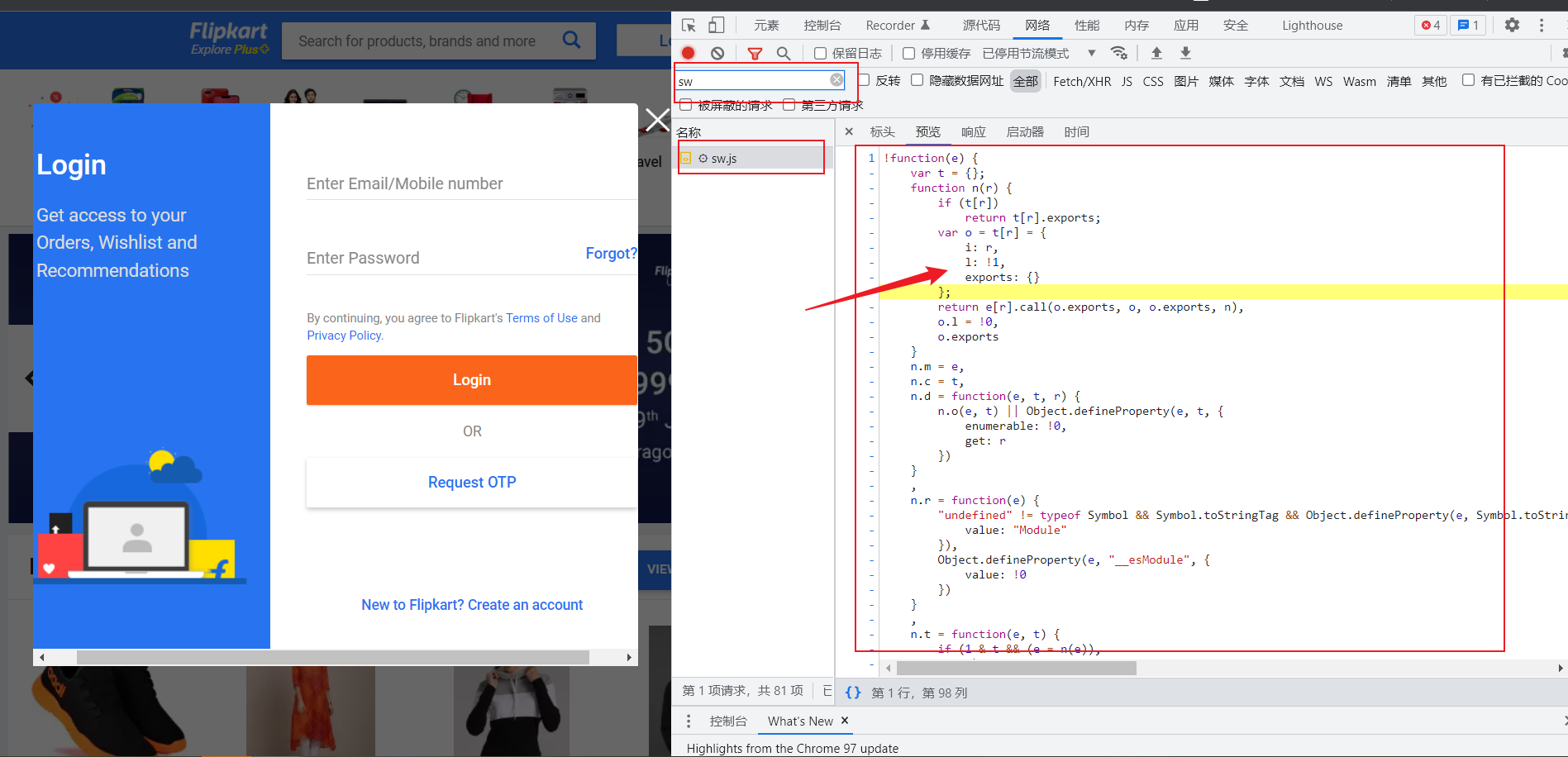Open drawer three-dot menu
This screenshot has height=757, width=1568.
[x=689, y=721]
